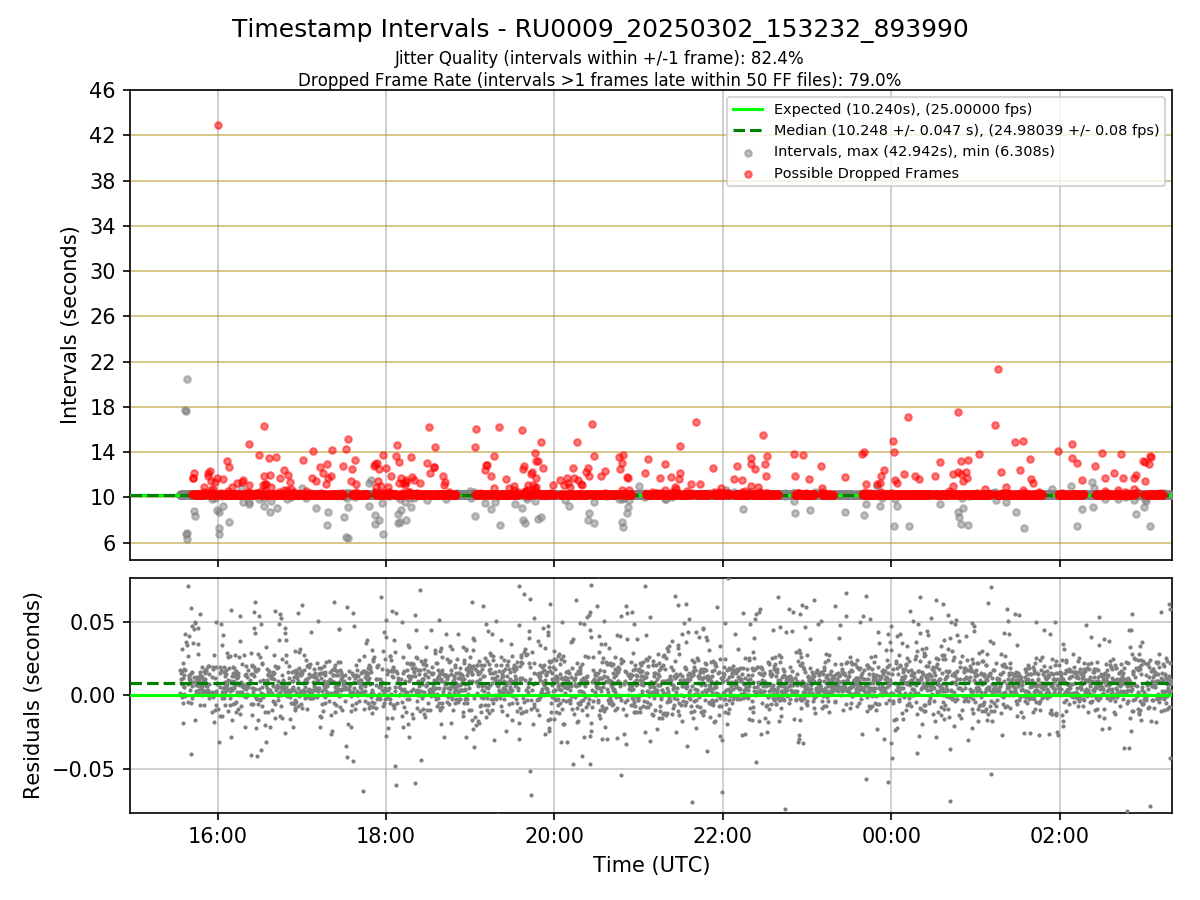The width and height of the screenshot is (1200, 900).
Task: Click the 'Dropped Frame Rate' 79.0% subtitle line
Action: (x=600, y=79)
